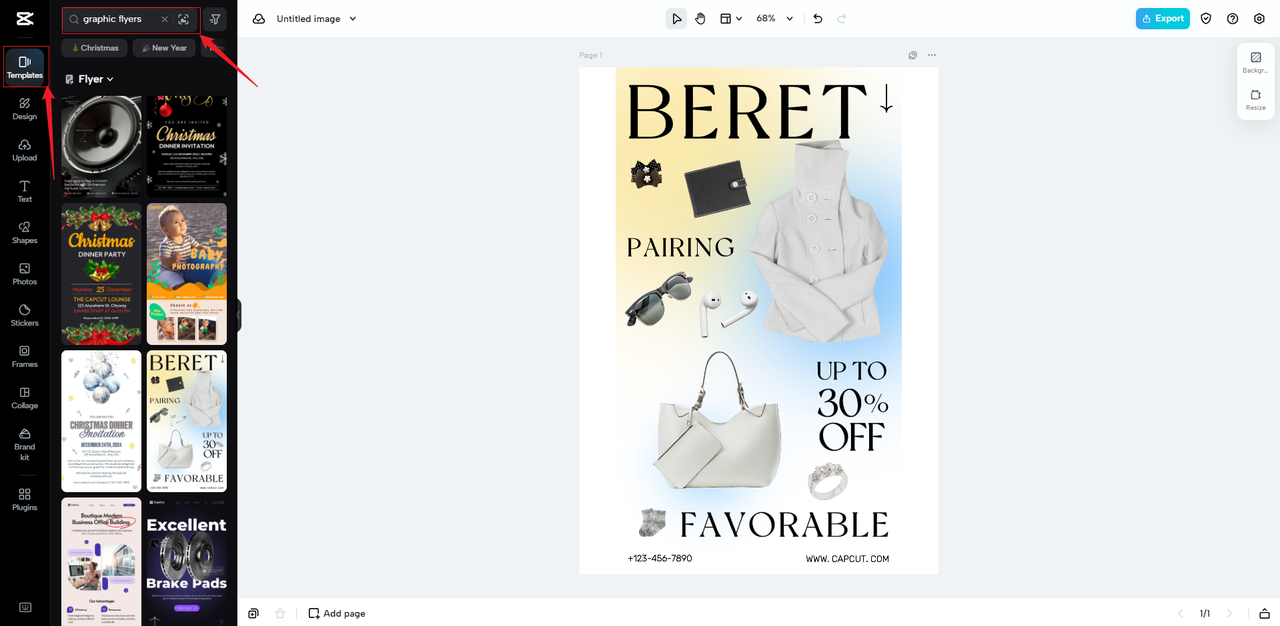Duplicate Page 1 using the copy icon
The image size is (1280, 626).
[x=913, y=55]
